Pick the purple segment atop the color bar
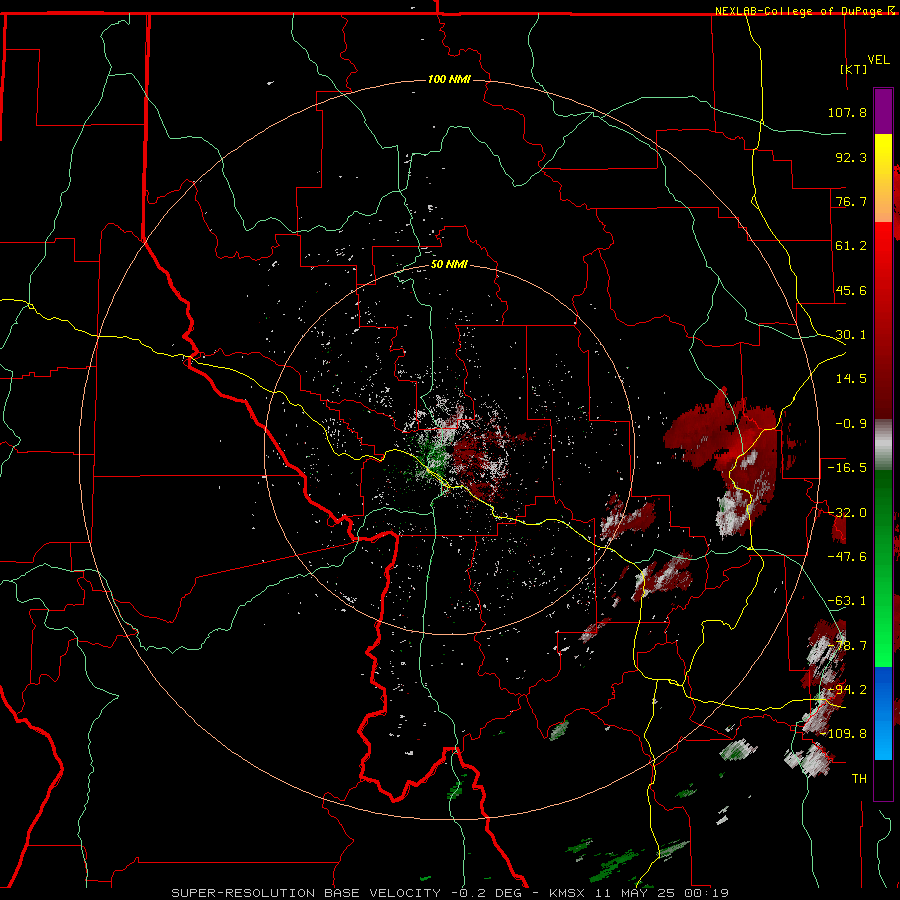This screenshot has height=900, width=900. pyautogui.click(x=883, y=111)
